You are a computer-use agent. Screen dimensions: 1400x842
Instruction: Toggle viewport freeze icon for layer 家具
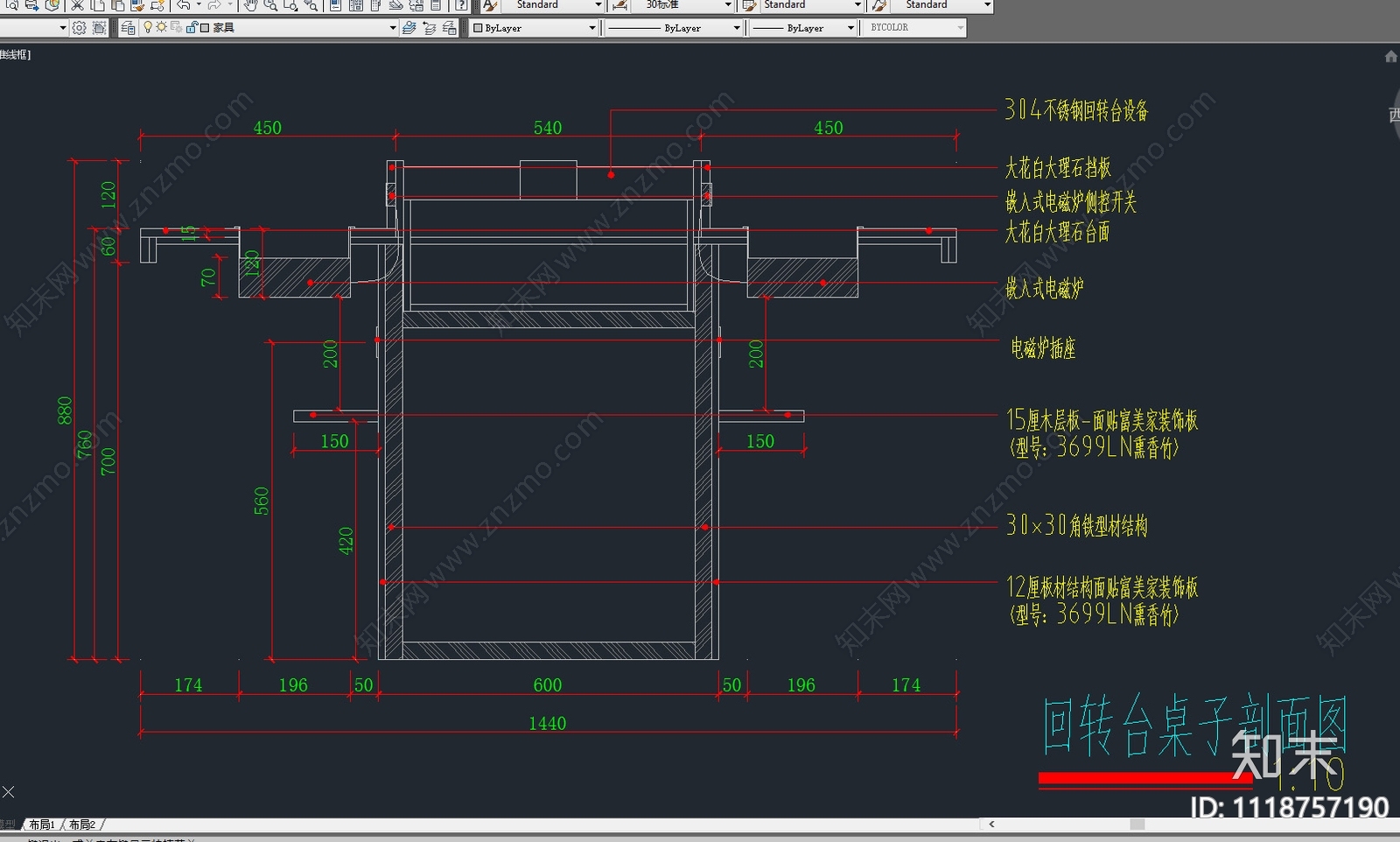[x=176, y=27]
